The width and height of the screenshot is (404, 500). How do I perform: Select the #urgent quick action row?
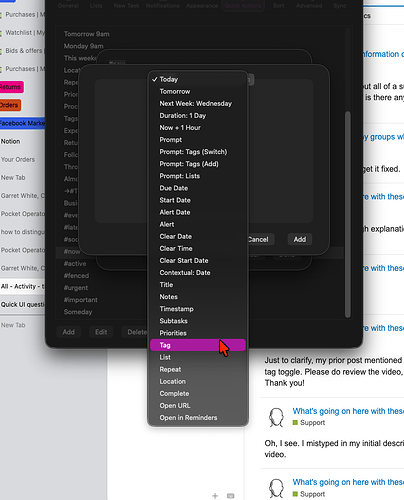pos(77,287)
